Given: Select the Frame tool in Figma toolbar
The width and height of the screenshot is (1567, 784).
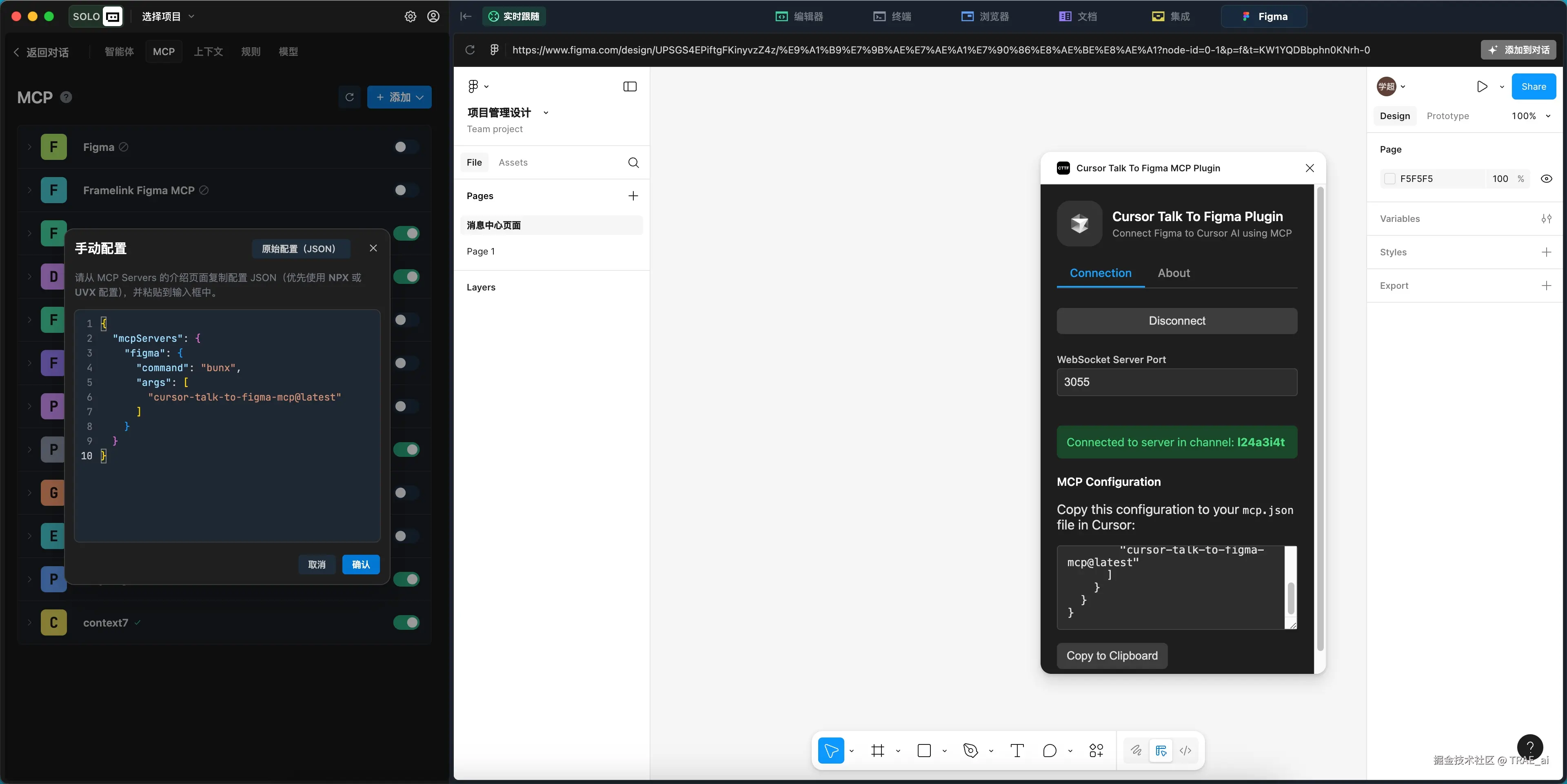Looking at the screenshot, I should point(877,751).
